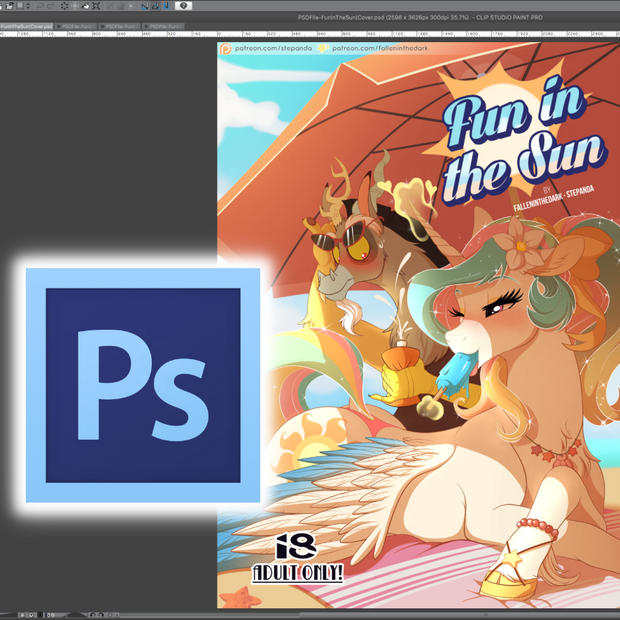
Task: Close the third PSDFile-Fun tab
Action: [102, 26]
